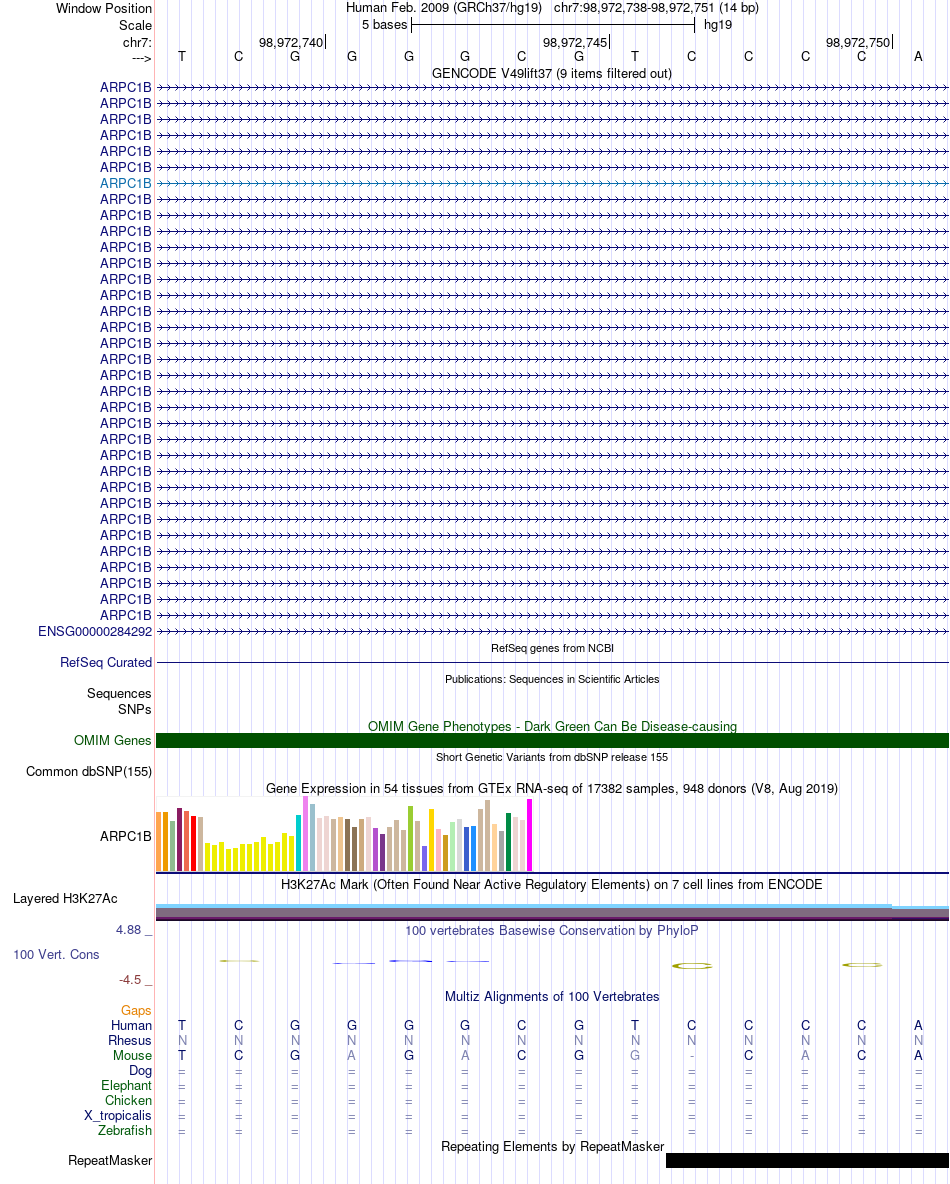This screenshot has height=1184, width=950.
Task: Click the -4.5 lower conservation scale value
Action: 130,979
